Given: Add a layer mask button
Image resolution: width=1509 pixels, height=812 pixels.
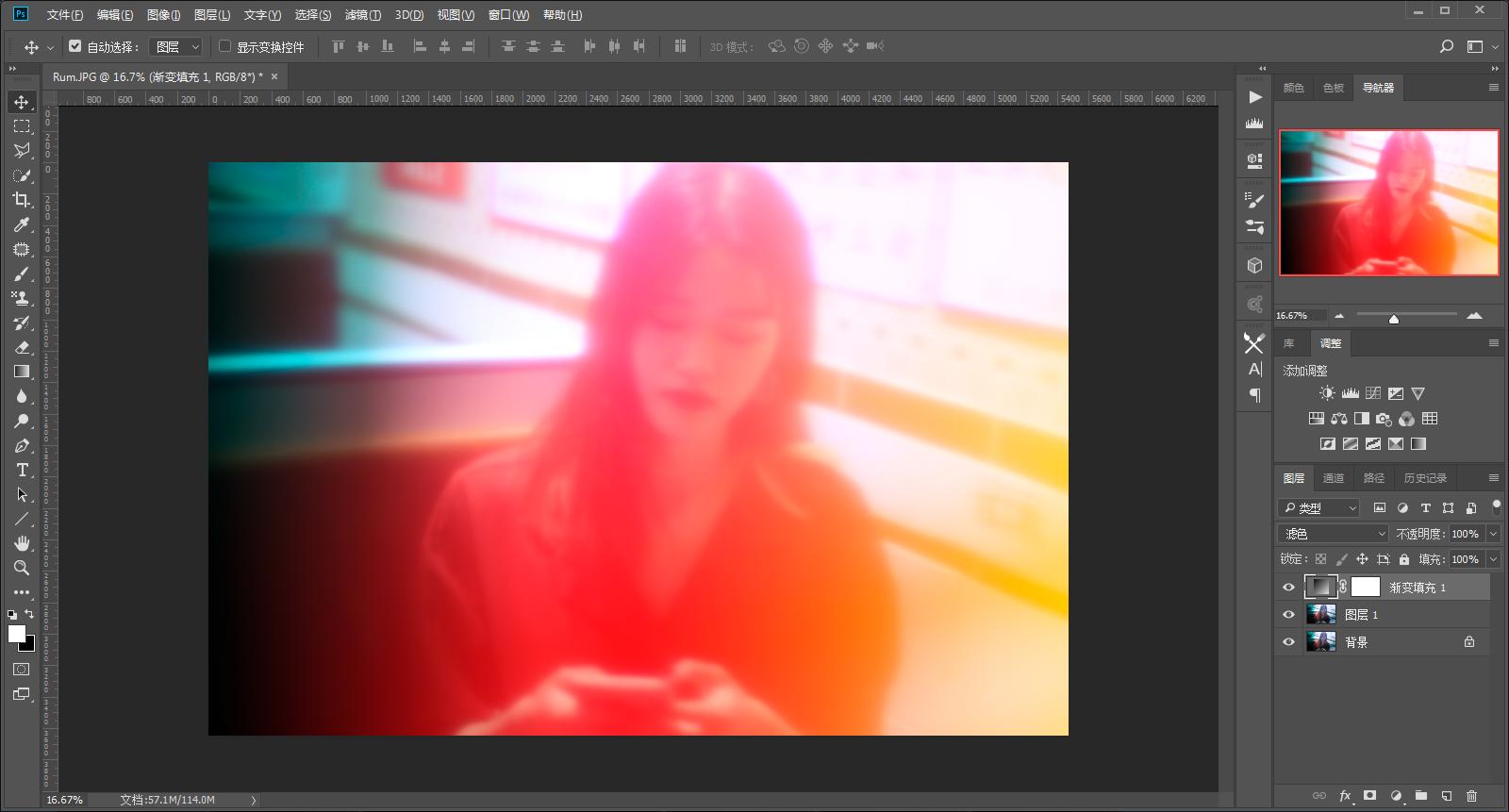Looking at the screenshot, I should tap(1370, 796).
